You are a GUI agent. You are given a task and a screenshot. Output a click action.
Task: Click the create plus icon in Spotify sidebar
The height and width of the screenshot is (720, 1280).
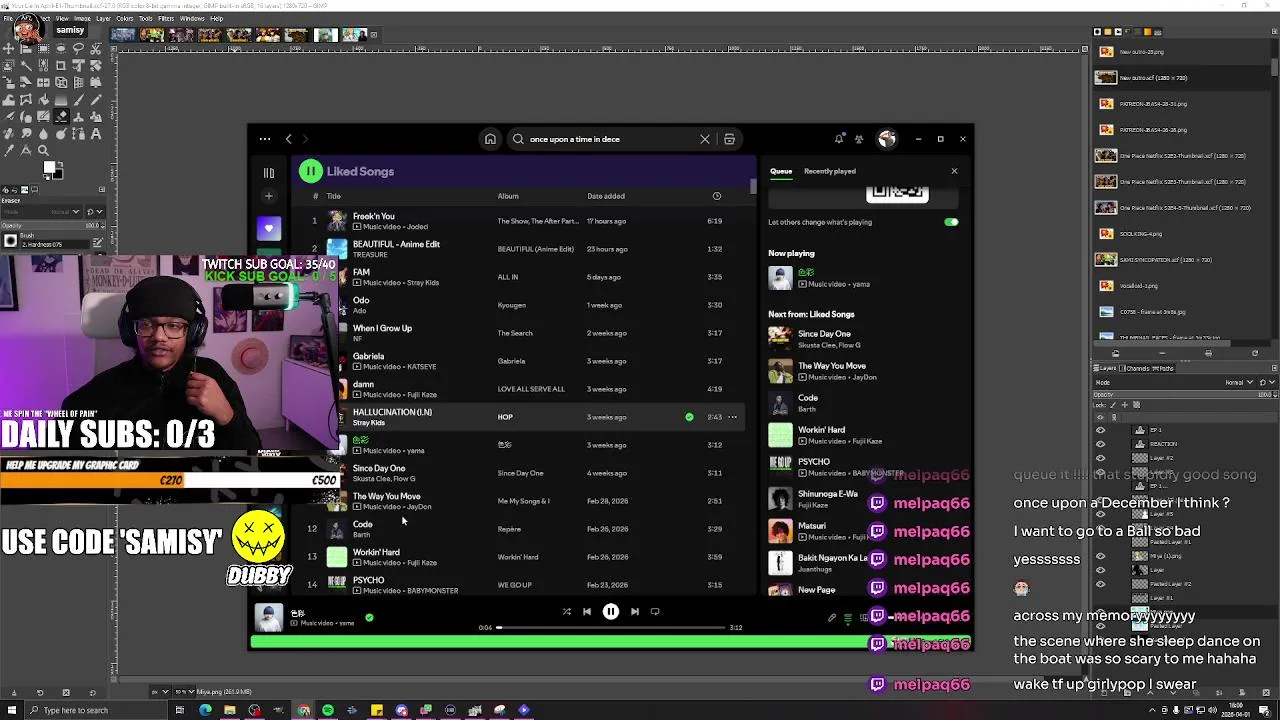coord(268,196)
